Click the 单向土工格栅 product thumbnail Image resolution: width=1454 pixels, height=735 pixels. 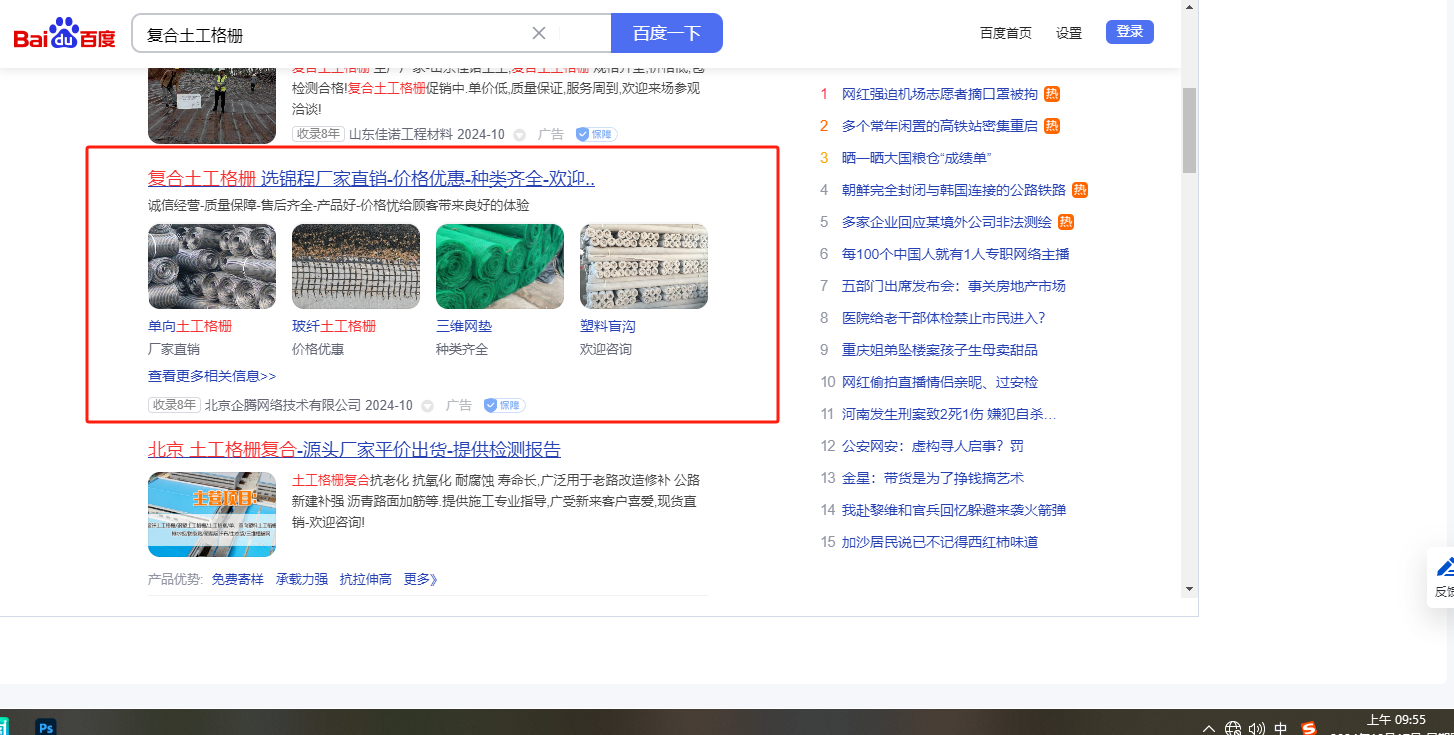click(x=212, y=266)
